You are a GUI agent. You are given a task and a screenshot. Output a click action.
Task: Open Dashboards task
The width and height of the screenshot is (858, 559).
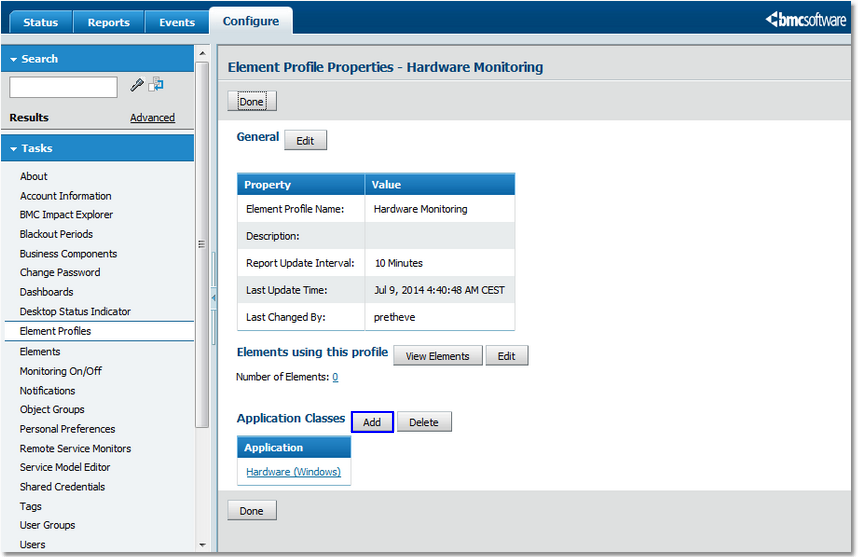47,292
